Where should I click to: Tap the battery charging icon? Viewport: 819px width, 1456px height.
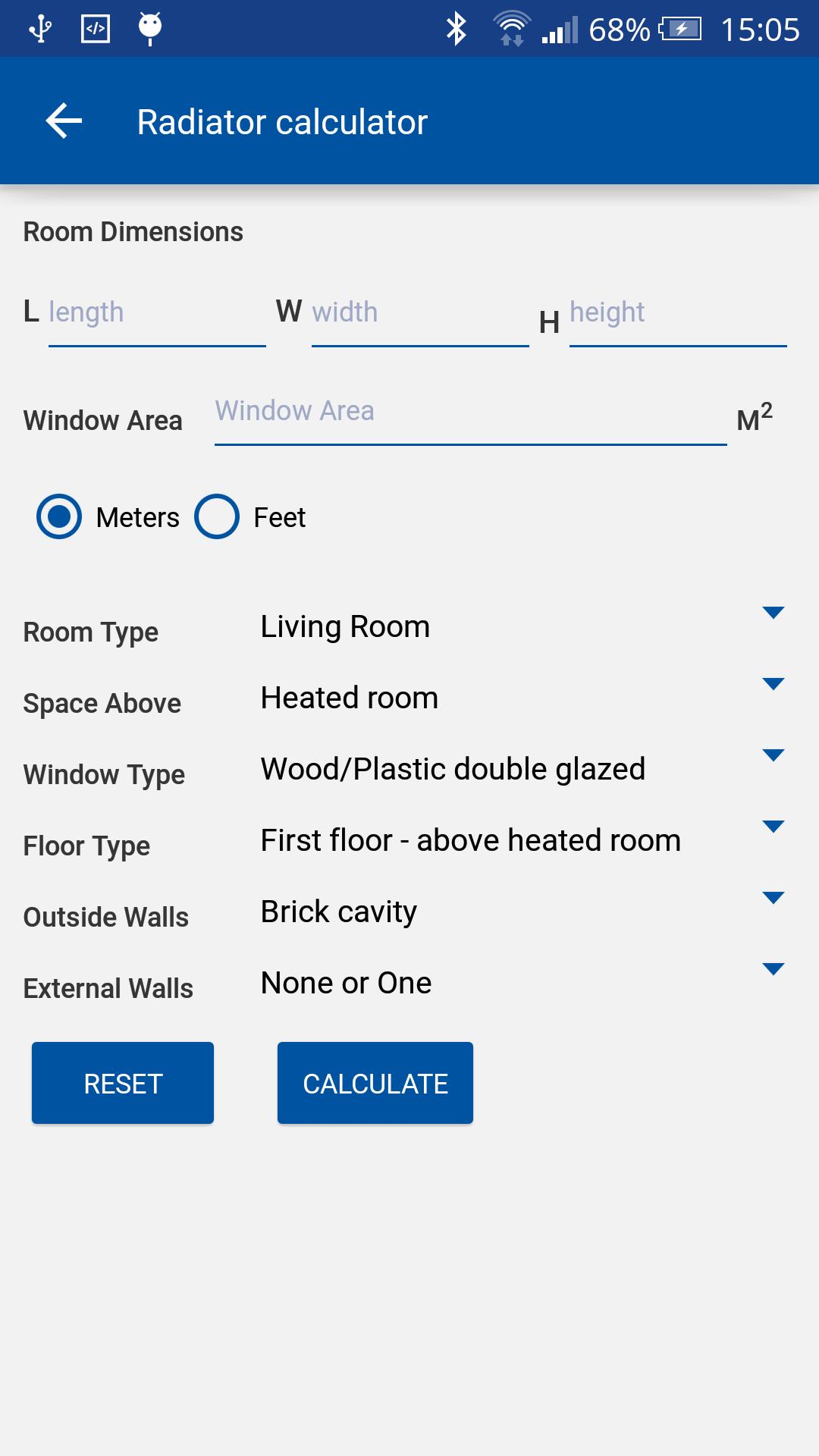[x=680, y=30]
